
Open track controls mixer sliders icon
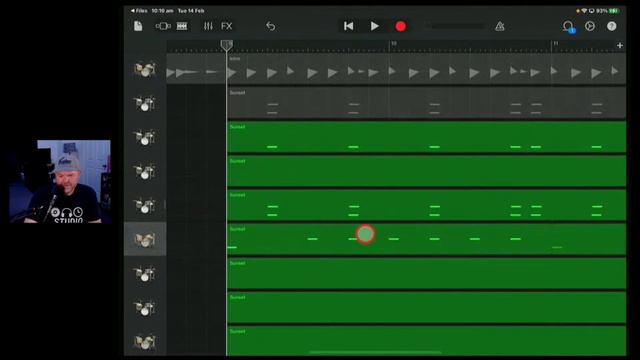tap(208, 26)
